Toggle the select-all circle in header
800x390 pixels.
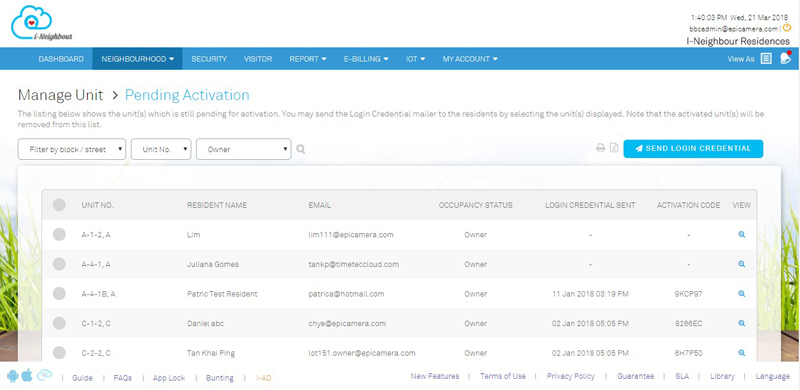click(59, 205)
